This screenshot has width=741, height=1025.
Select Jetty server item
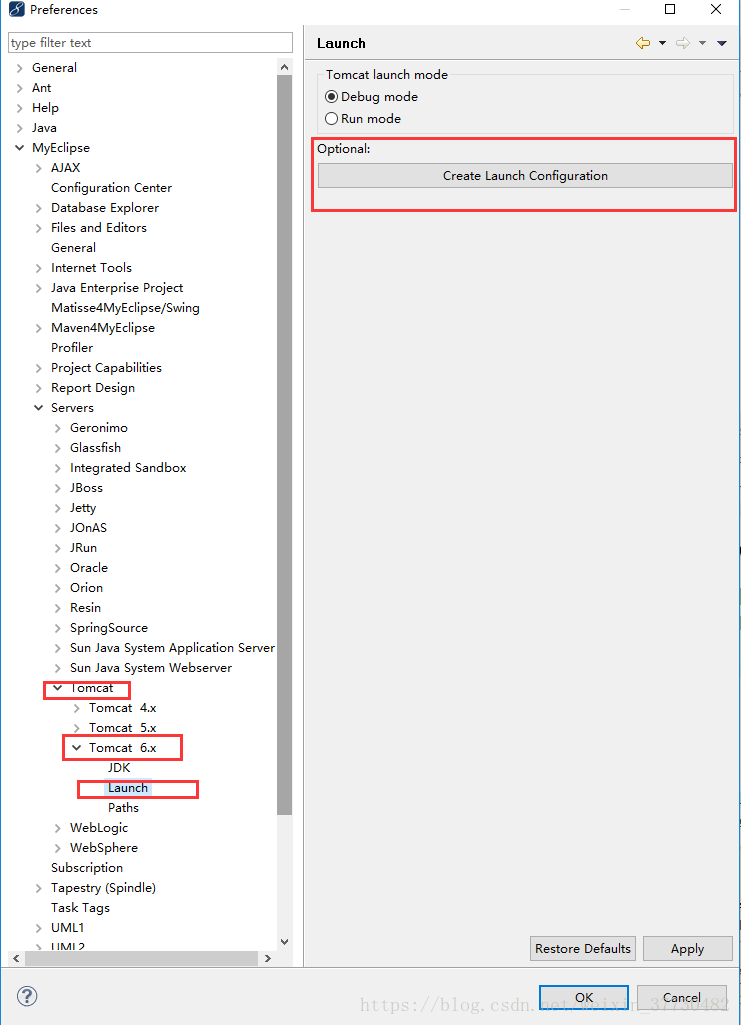[83, 508]
